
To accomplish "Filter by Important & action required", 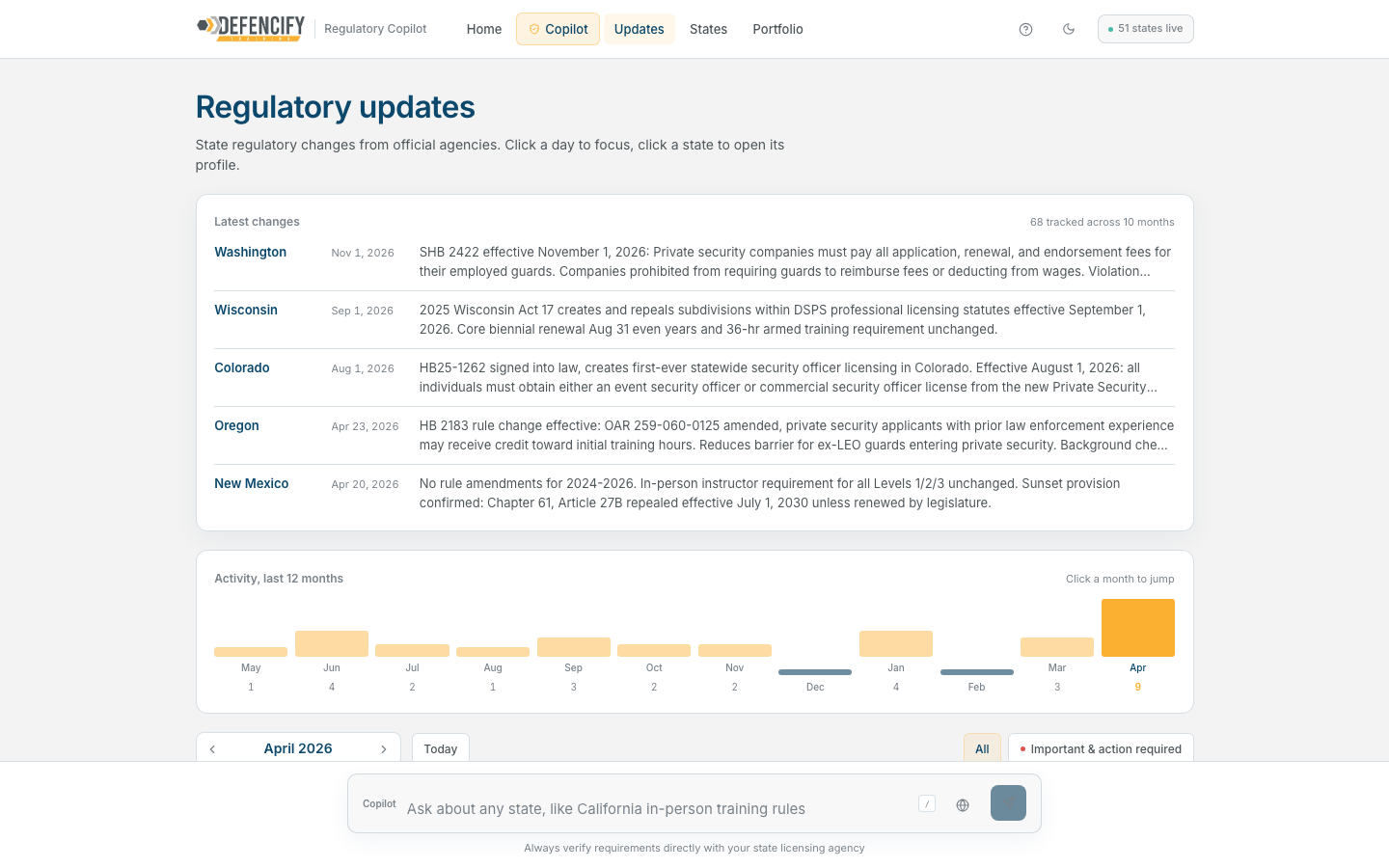I will pos(1101,748).
